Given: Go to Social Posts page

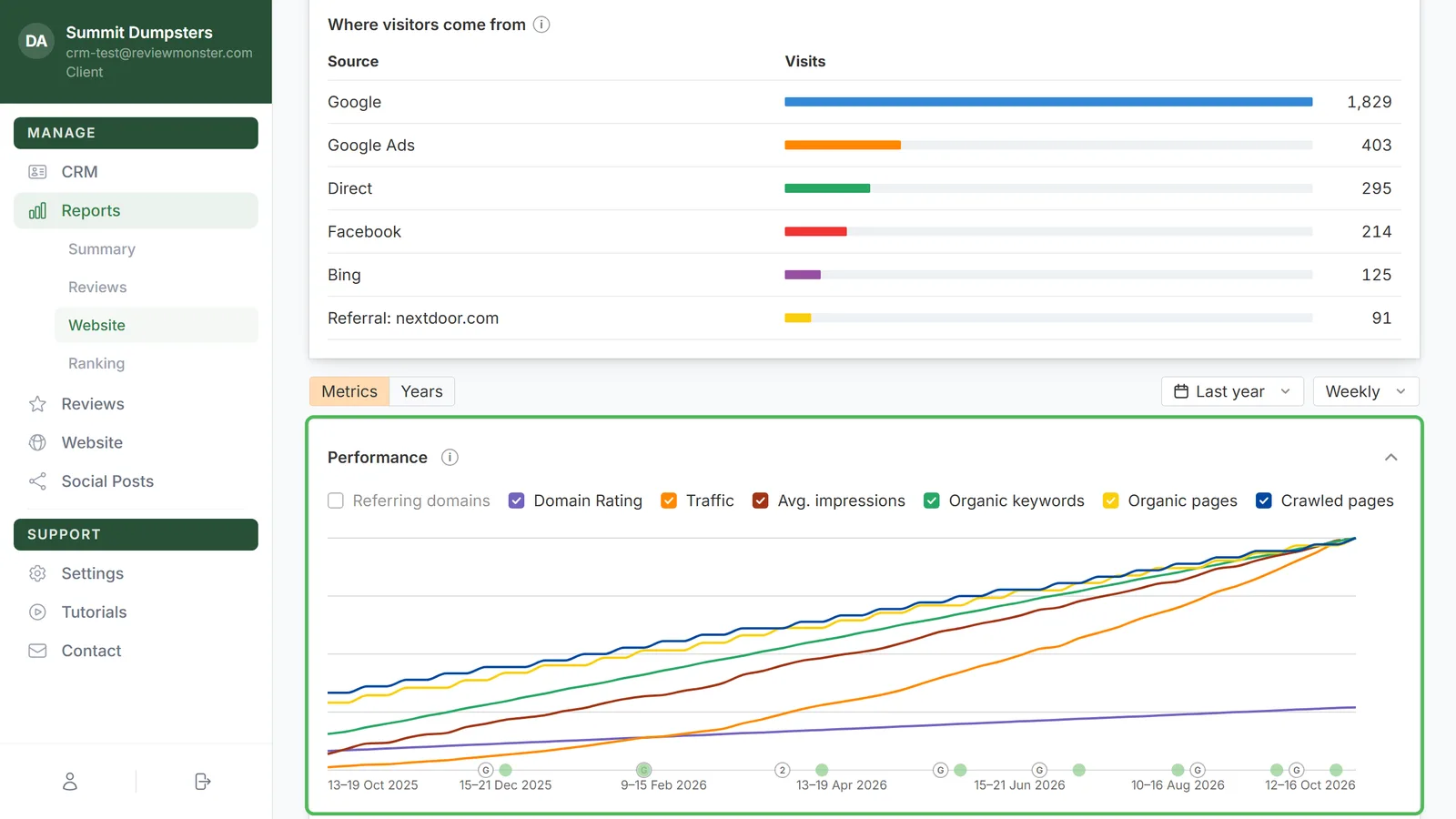Looking at the screenshot, I should tap(107, 481).
